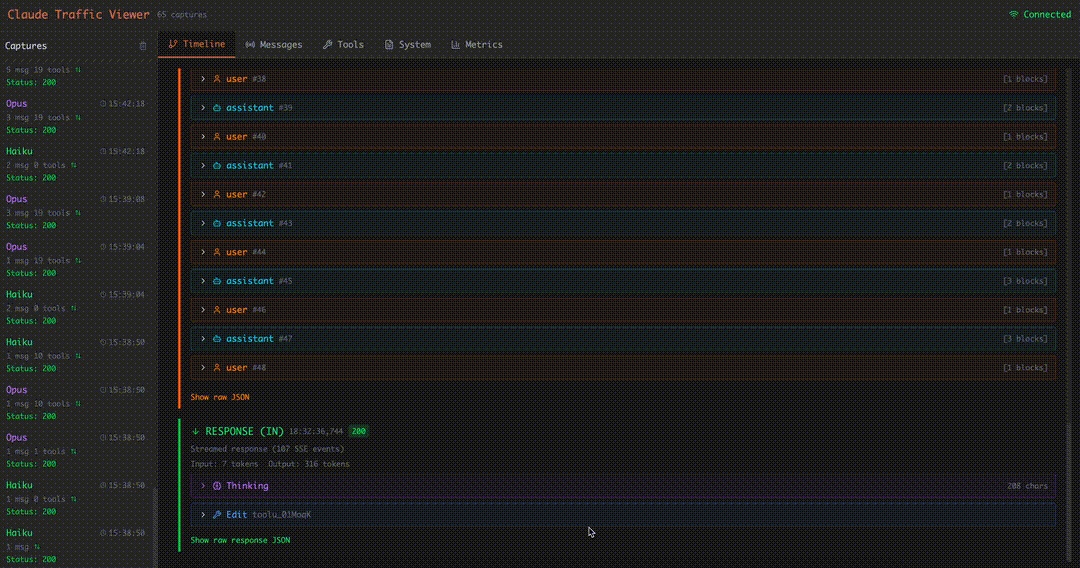Click the person icon on user #40

(217, 137)
